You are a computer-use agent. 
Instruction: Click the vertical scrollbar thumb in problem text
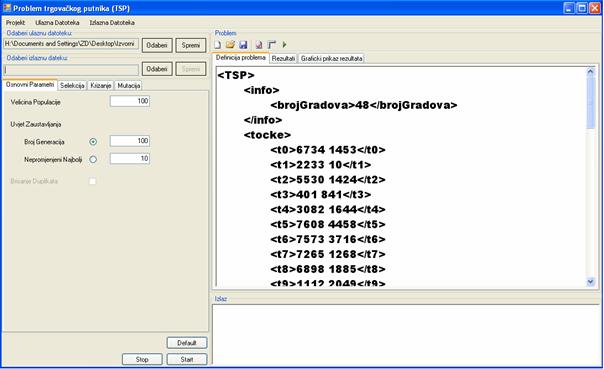[591, 102]
